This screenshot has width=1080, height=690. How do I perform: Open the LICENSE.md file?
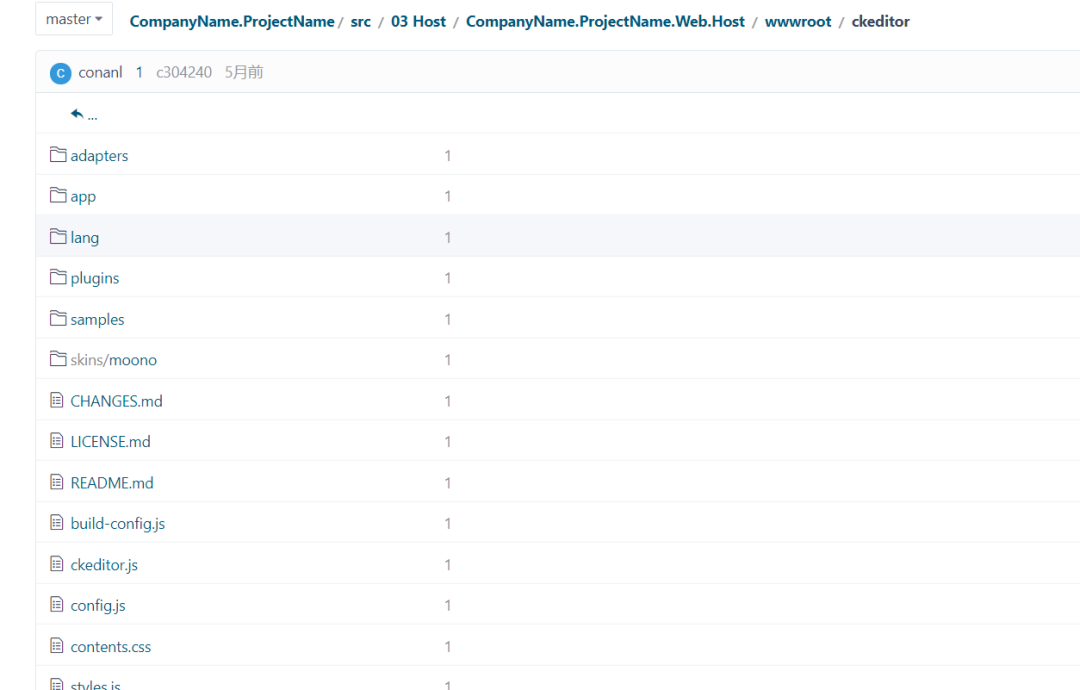click(x=110, y=441)
